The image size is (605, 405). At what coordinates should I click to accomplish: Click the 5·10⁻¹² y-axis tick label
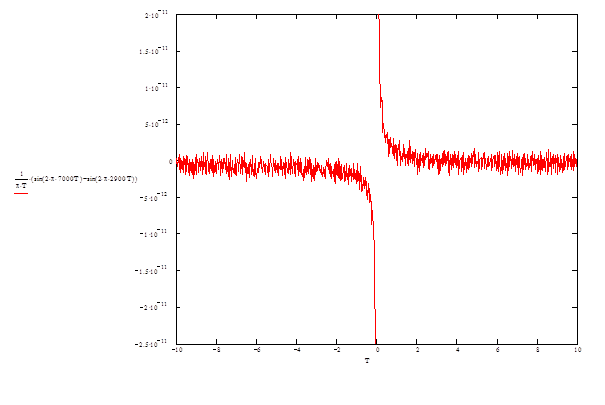coord(158,125)
